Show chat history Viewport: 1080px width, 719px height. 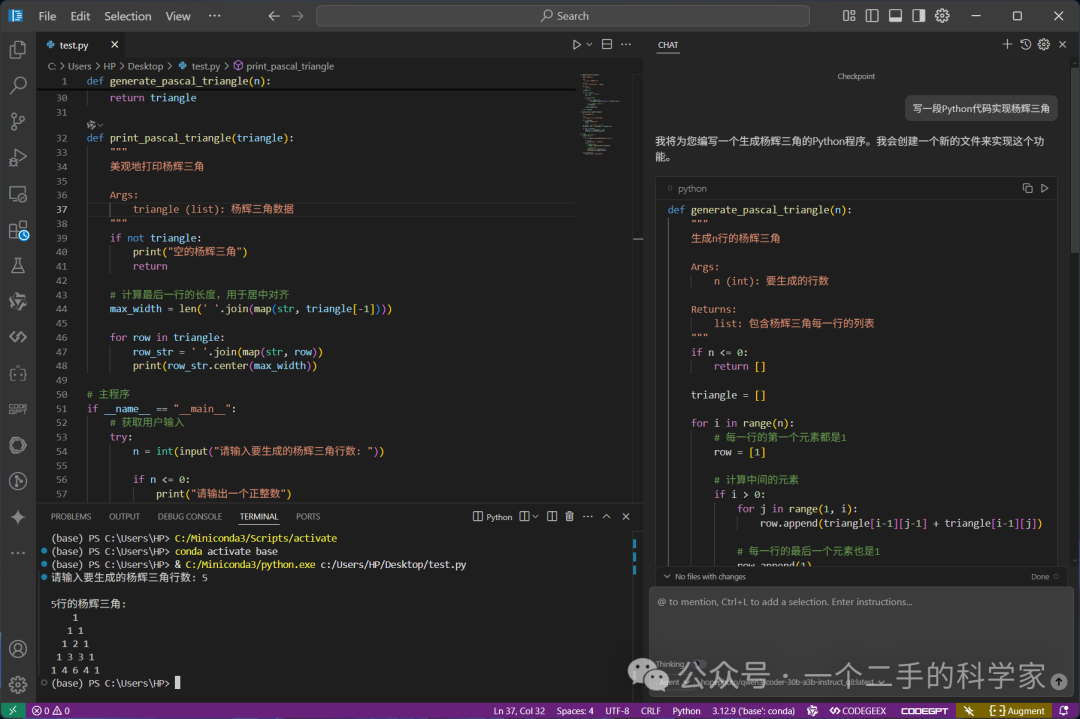click(x=1026, y=44)
